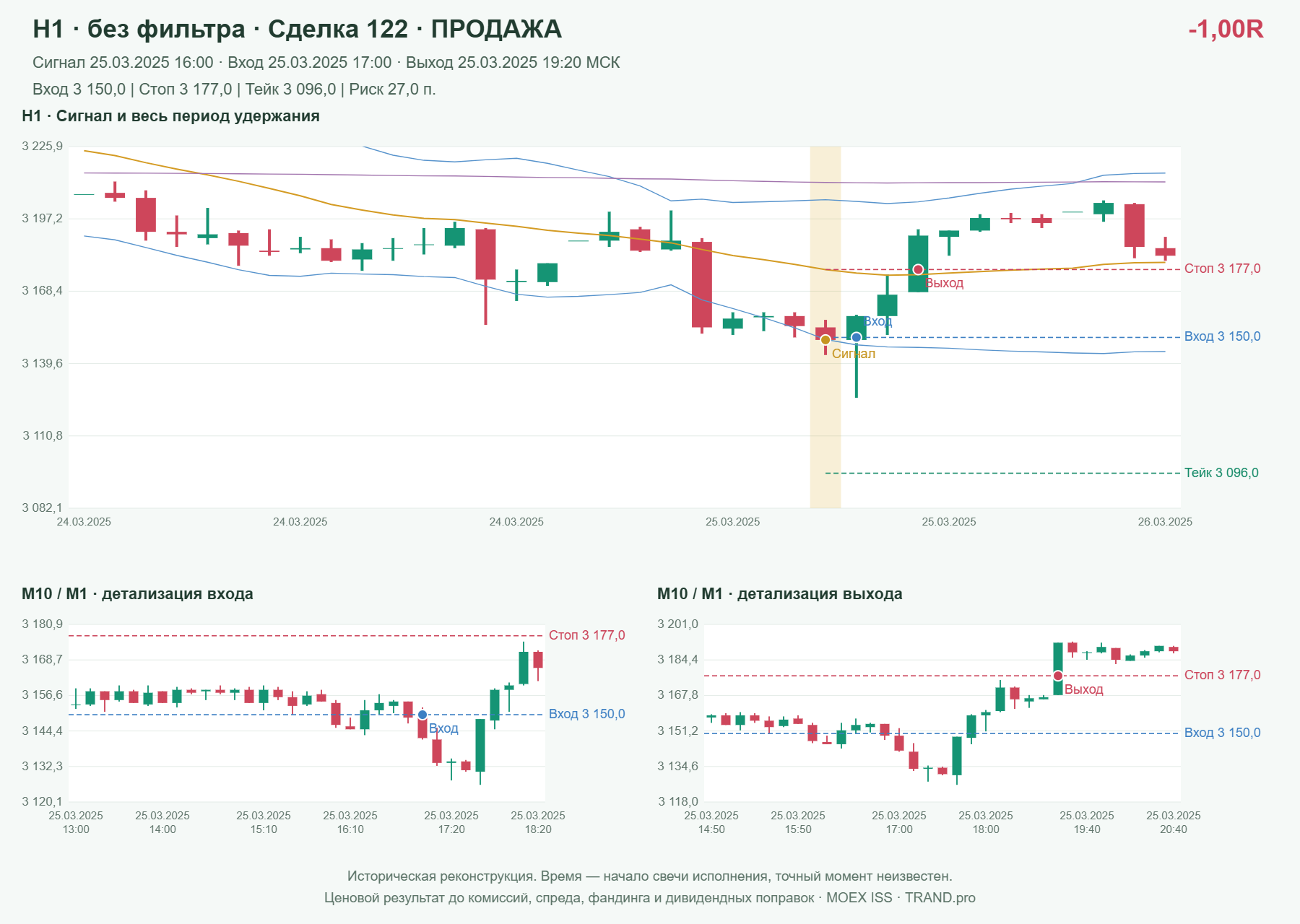Image resolution: width=1300 pixels, height=924 pixels.
Task: Click the 'Выход' caption on the H1 chart
Action: click(x=945, y=283)
